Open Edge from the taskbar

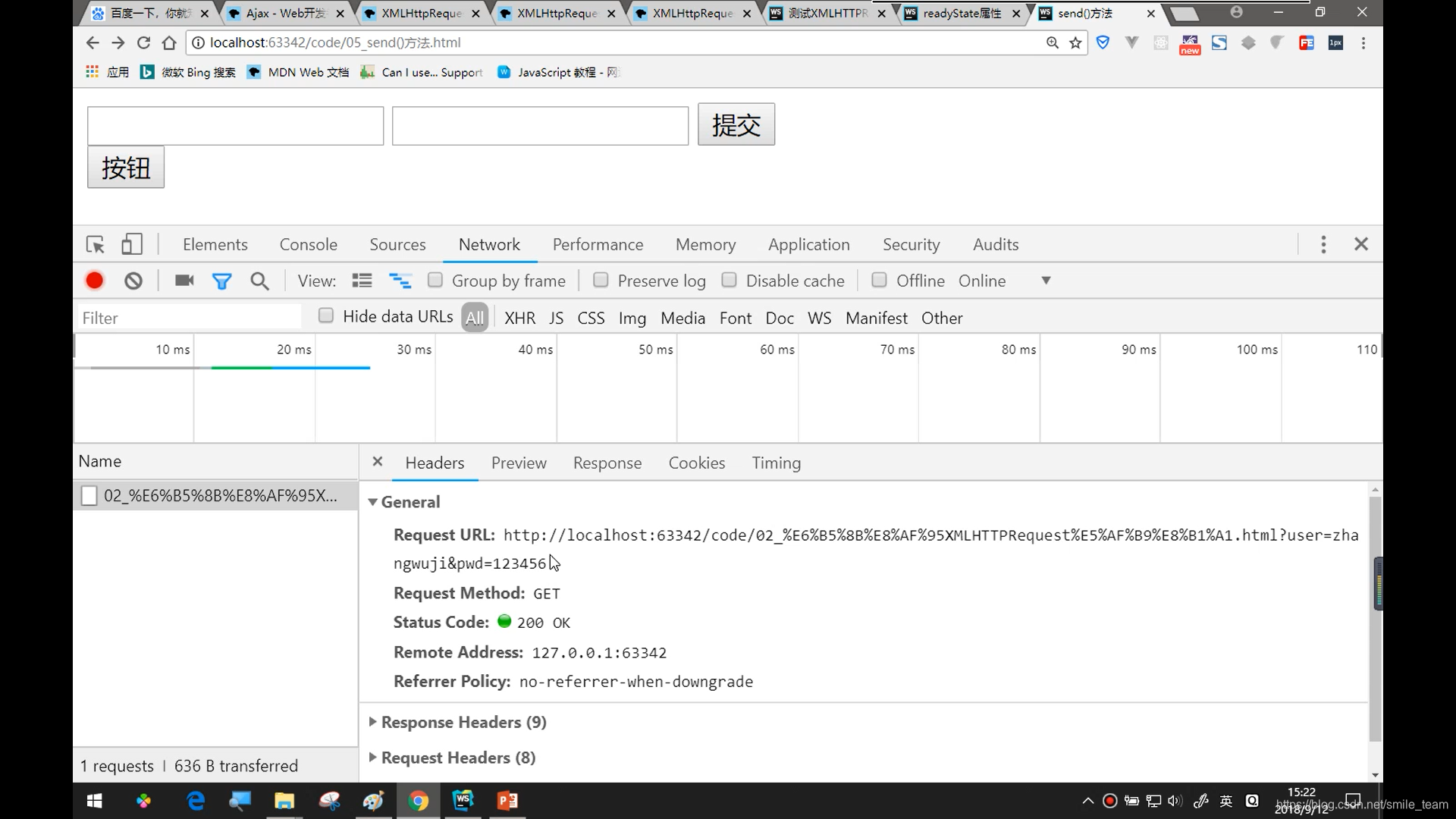point(196,801)
